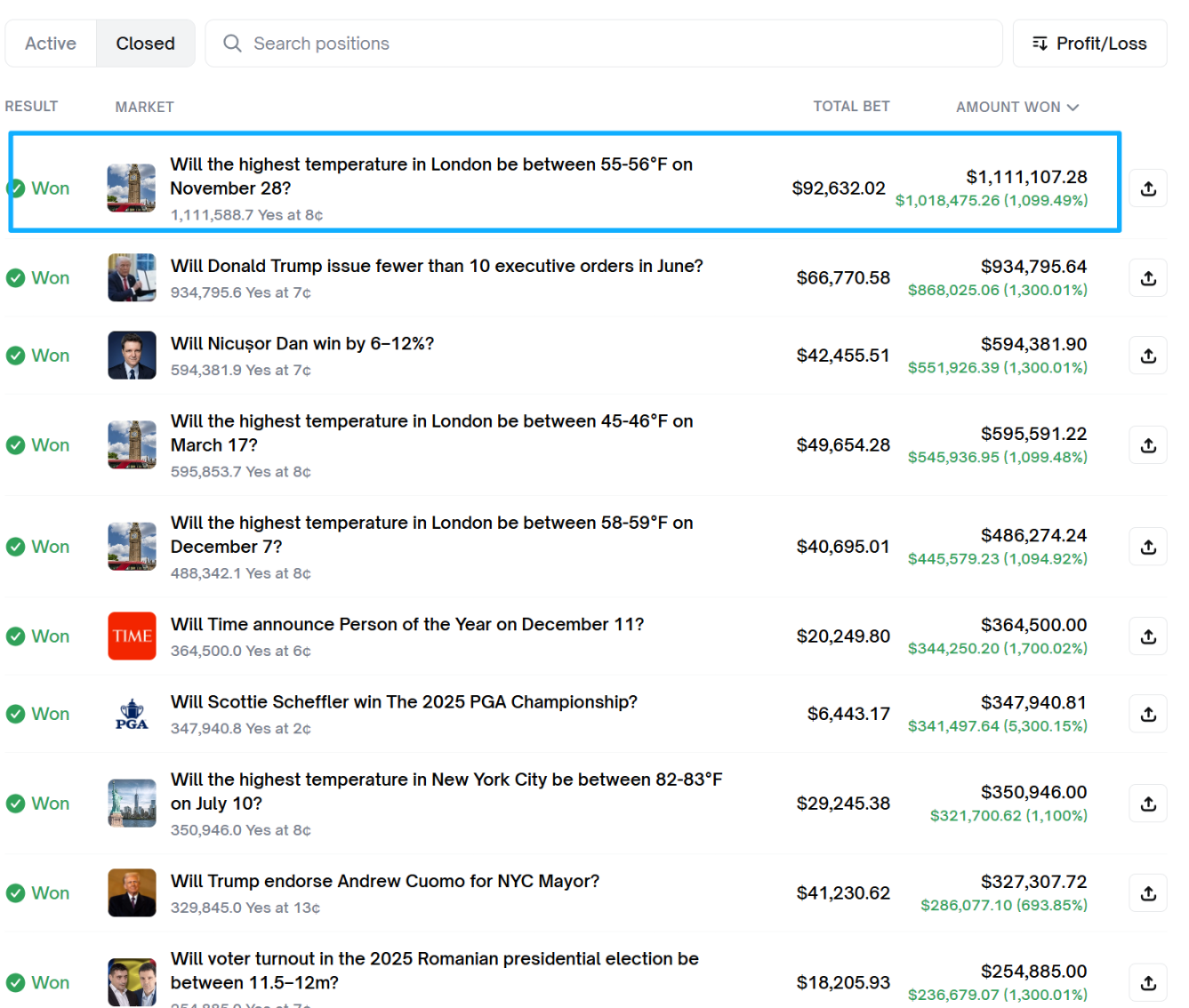Share the Trump executive orders position

[x=1148, y=278]
